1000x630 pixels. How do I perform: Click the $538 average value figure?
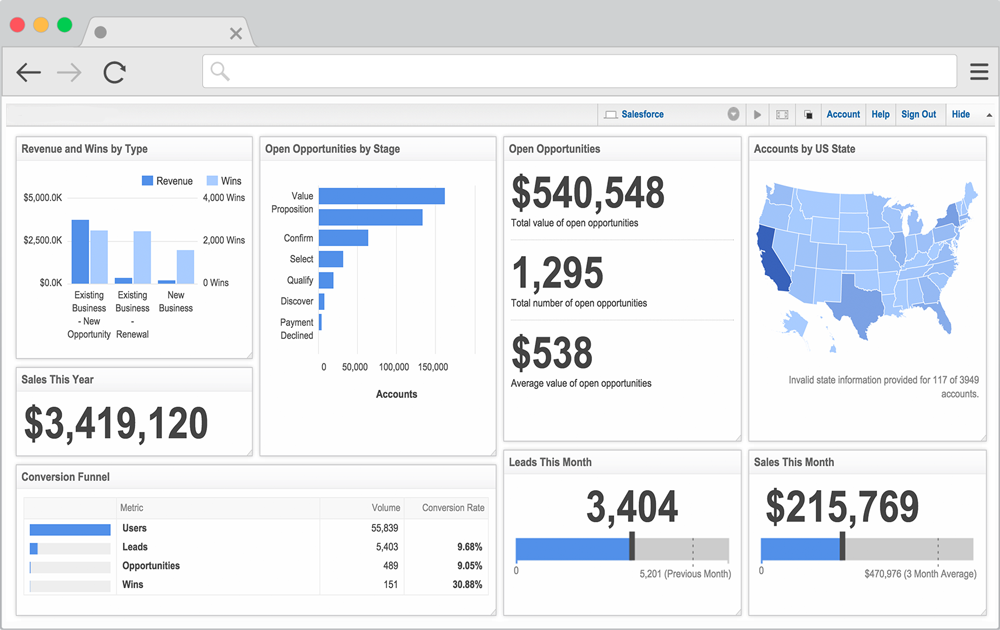click(552, 353)
